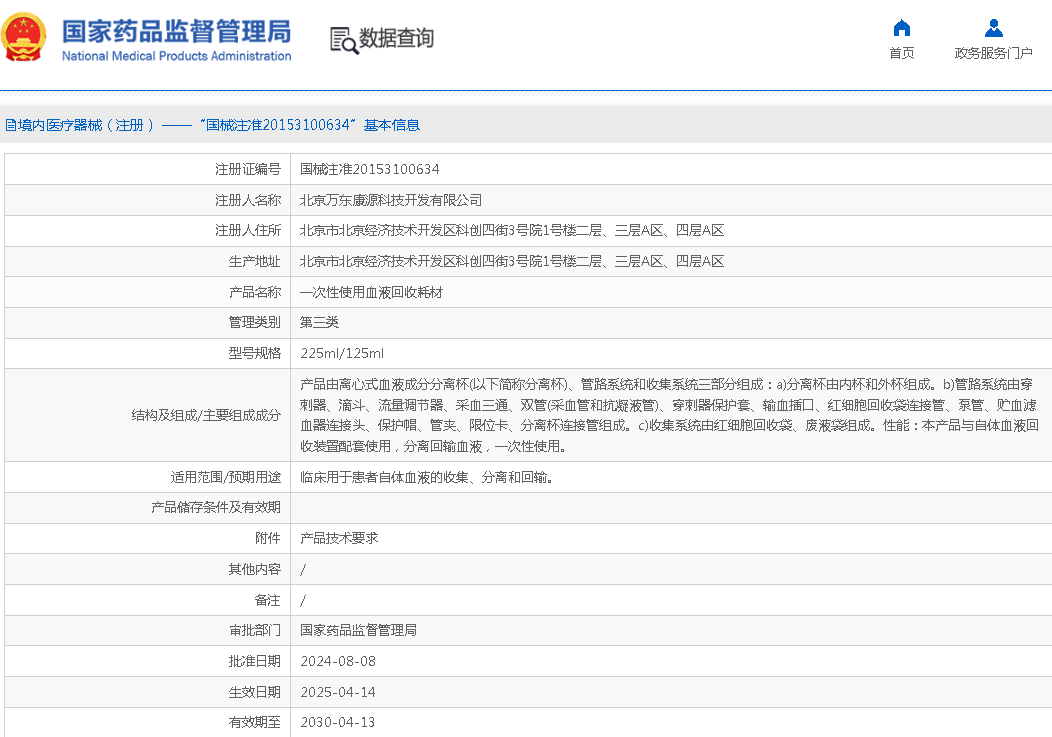Click the national emblem logo
1052x737 pixels.
[24, 36]
